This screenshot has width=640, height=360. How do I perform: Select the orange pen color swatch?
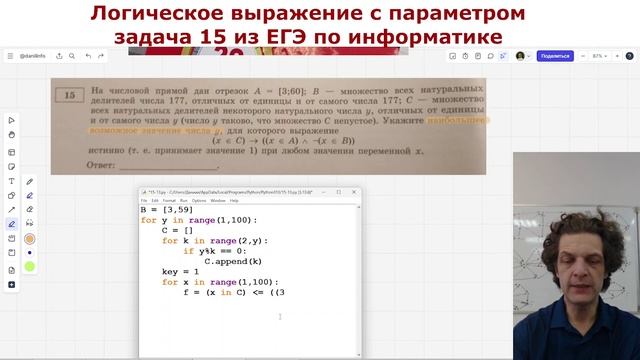click(29, 239)
